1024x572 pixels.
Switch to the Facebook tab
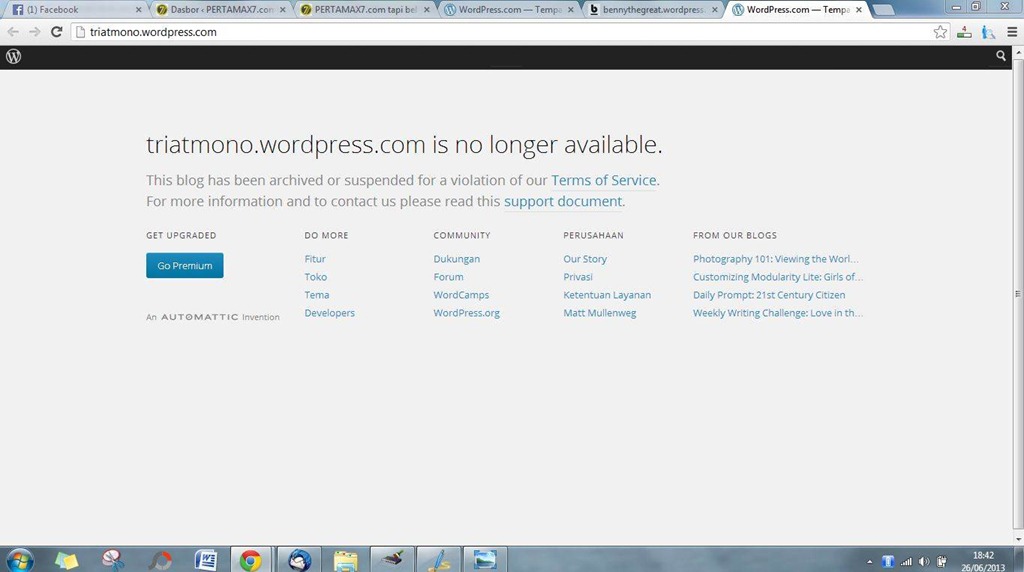point(76,10)
